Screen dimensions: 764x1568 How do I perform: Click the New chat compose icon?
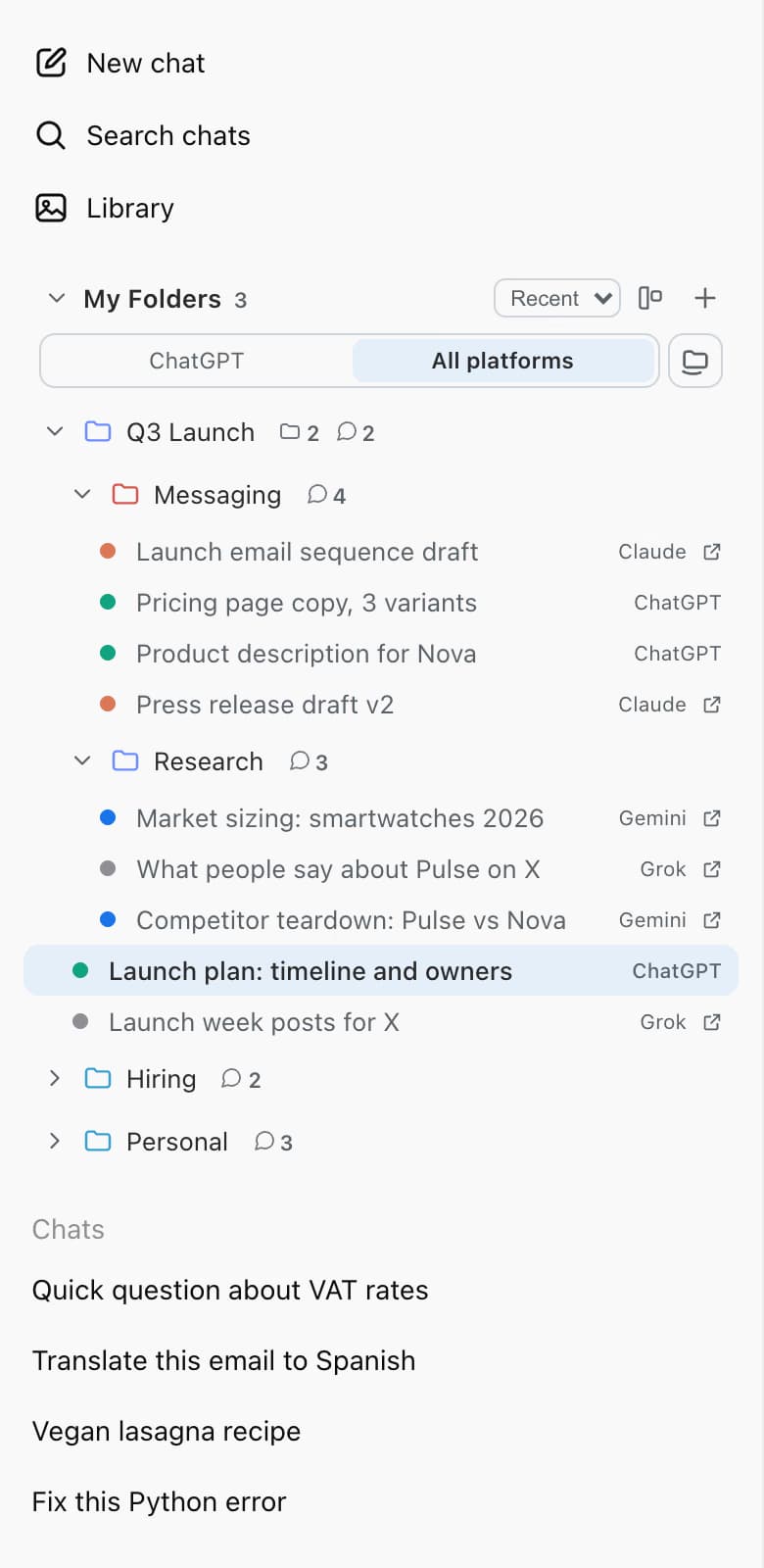coord(51,63)
